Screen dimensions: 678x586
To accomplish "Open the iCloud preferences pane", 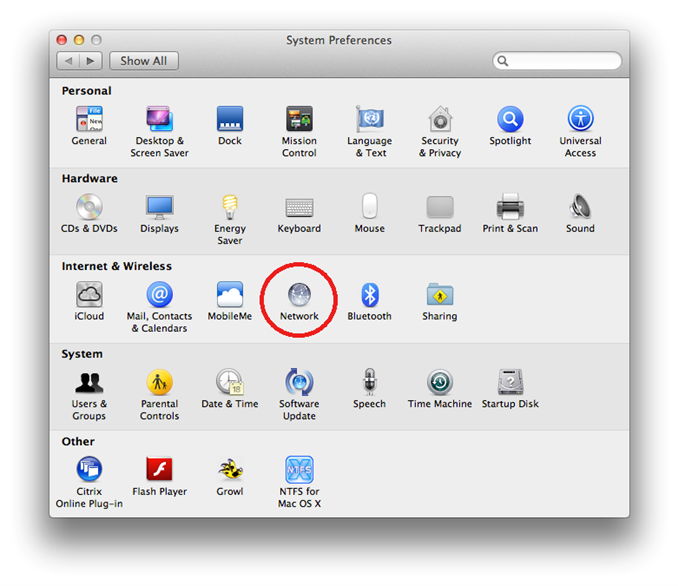I will tap(89, 295).
